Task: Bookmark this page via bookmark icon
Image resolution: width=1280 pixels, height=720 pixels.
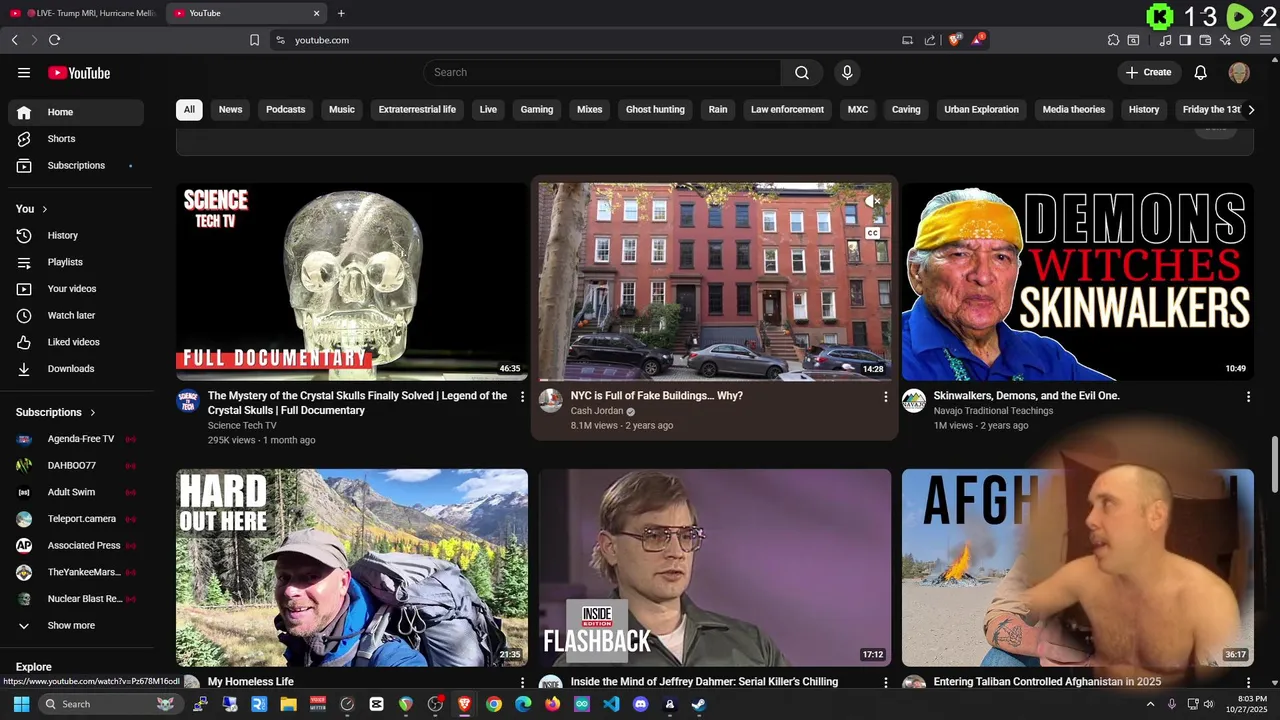Action: (x=254, y=40)
